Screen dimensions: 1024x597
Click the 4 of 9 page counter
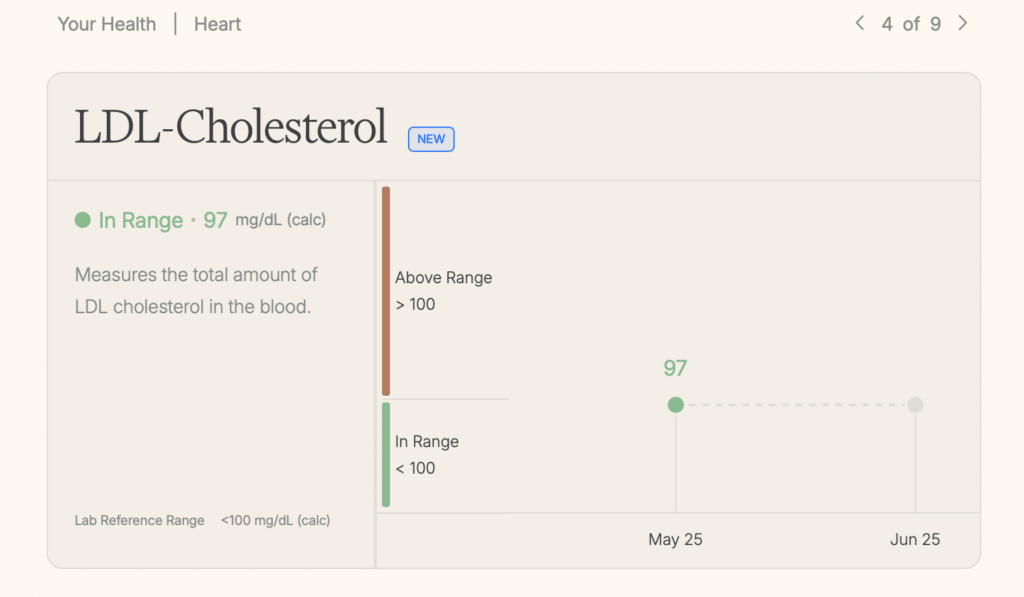(911, 24)
